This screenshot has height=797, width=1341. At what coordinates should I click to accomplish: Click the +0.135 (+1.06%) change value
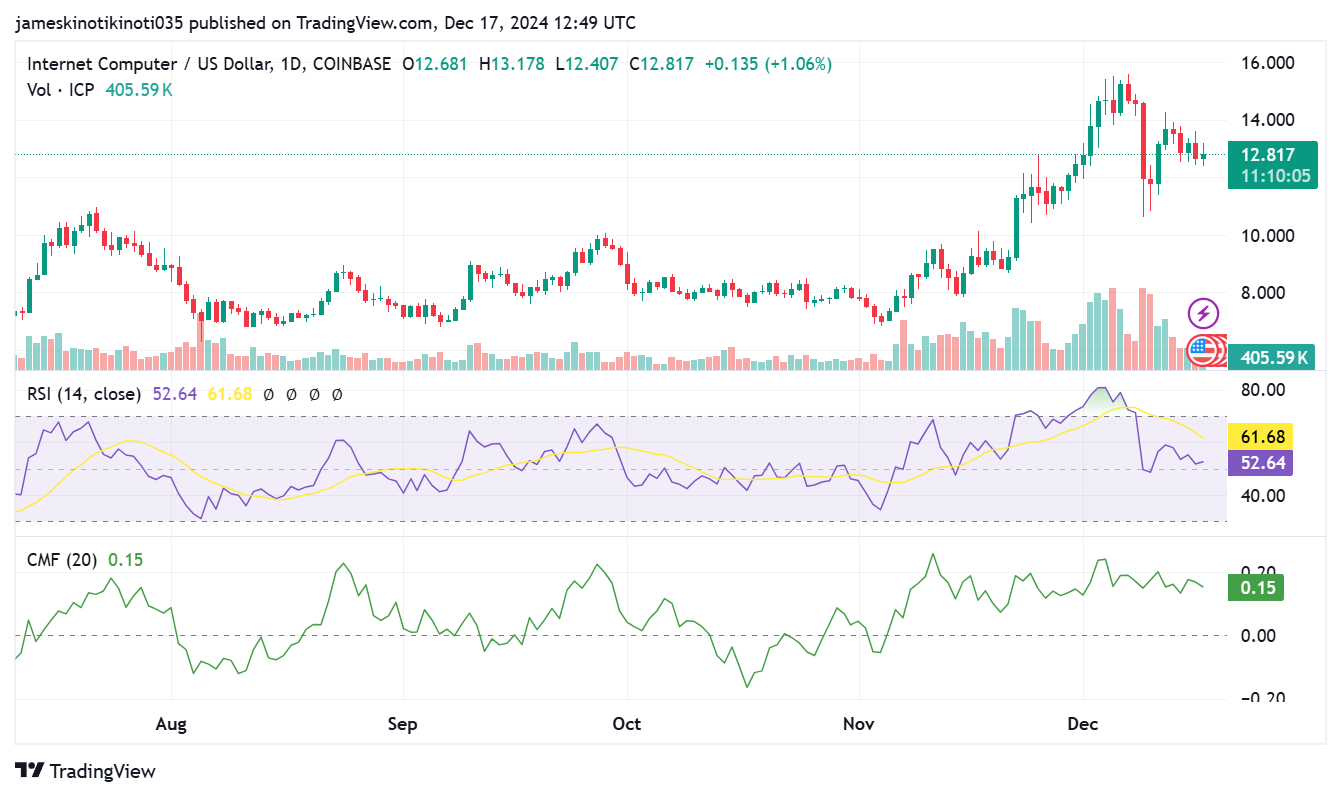click(x=768, y=64)
